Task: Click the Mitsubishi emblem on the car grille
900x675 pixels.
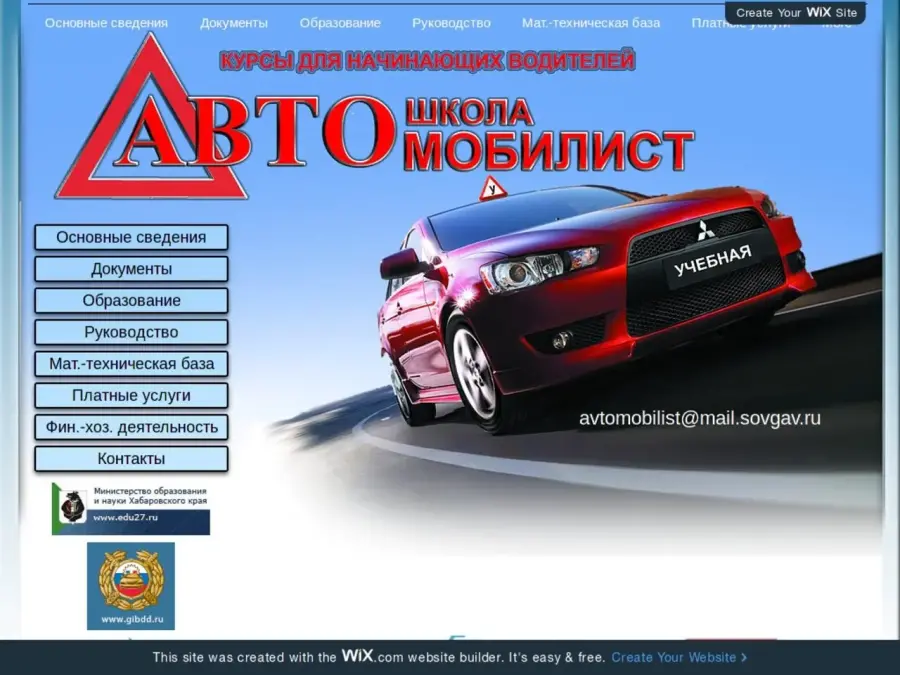Action: click(707, 230)
